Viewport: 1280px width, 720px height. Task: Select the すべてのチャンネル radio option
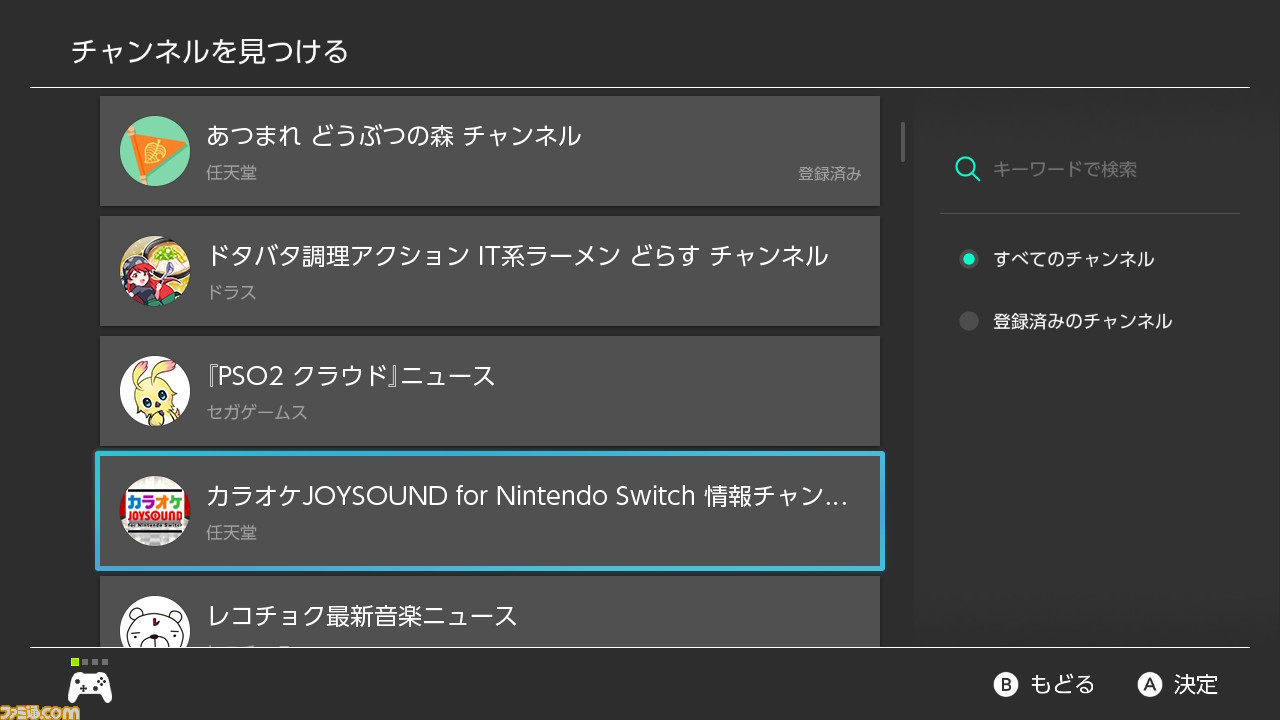tap(1057, 259)
